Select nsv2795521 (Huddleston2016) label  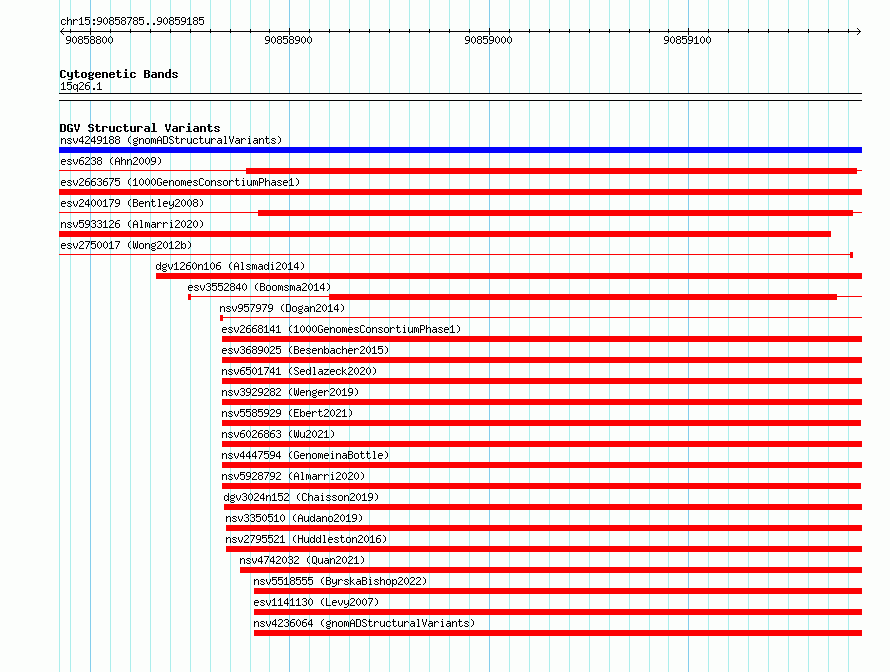(306, 539)
